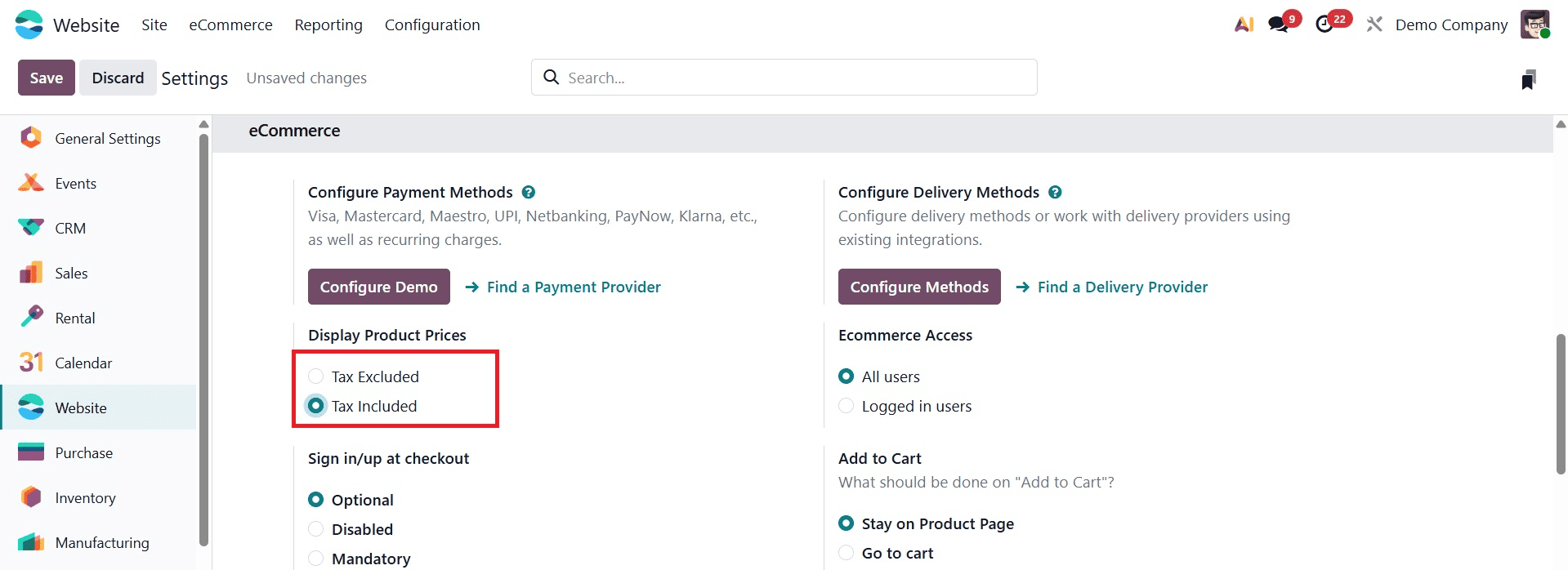This screenshot has width=1568, height=570.
Task: Open Purchase settings icon
Action: tap(30, 452)
